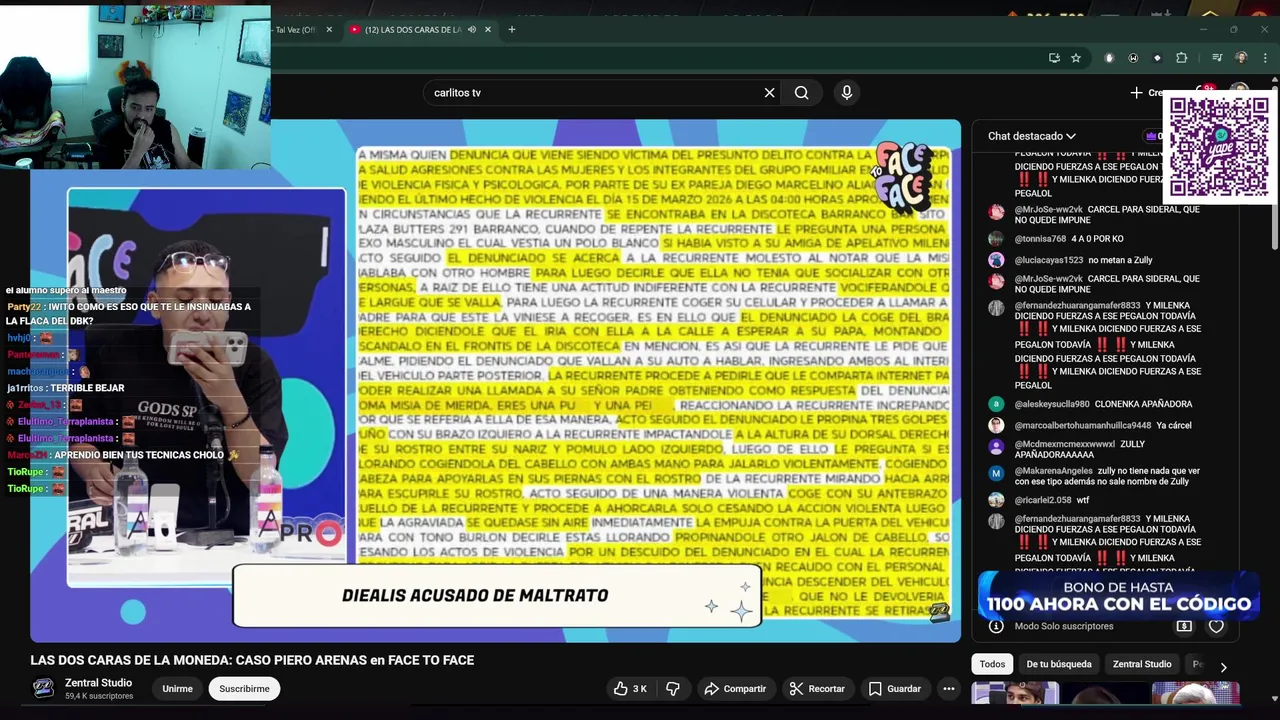Screen dimensions: 1280x720
Task: Show more filter chips with right arrow
Action: pyautogui.click(x=1223, y=666)
